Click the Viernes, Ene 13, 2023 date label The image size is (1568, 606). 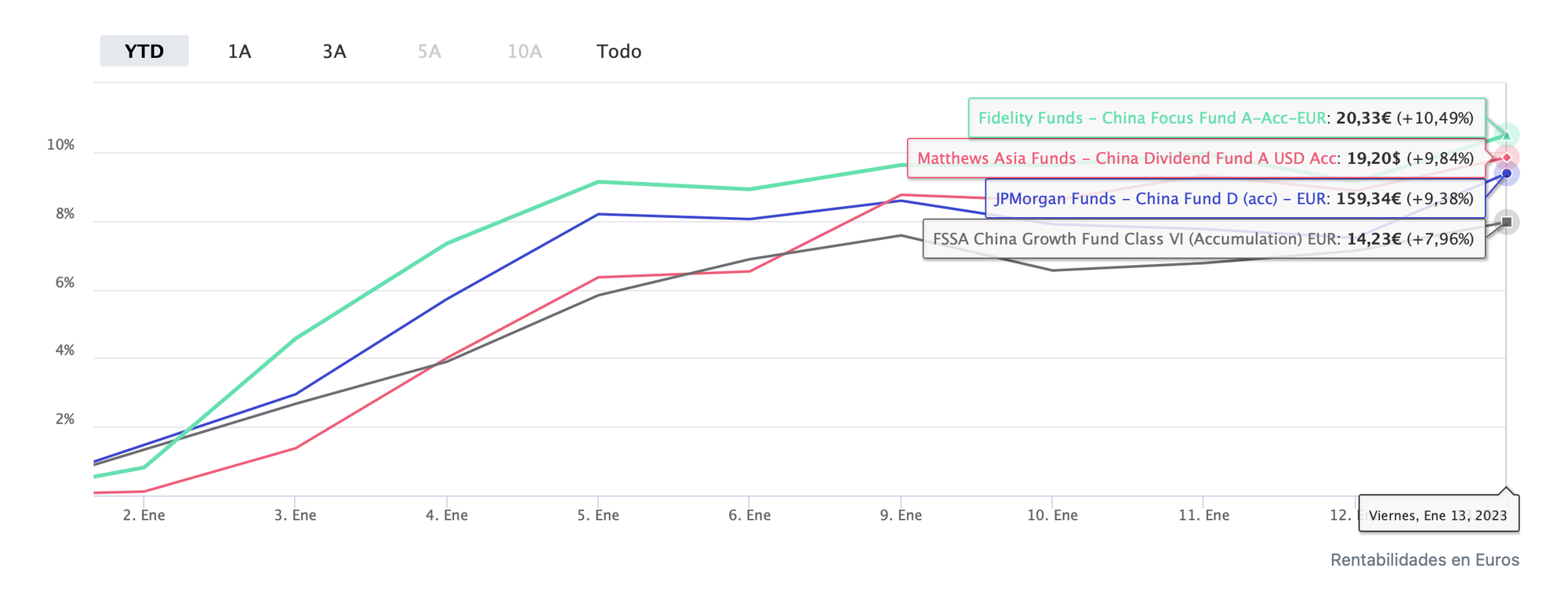tap(1438, 515)
